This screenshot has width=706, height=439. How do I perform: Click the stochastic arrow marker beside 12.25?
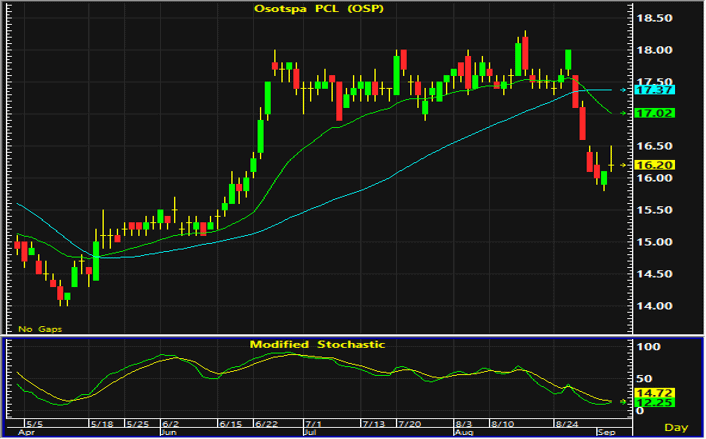point(623,402)
